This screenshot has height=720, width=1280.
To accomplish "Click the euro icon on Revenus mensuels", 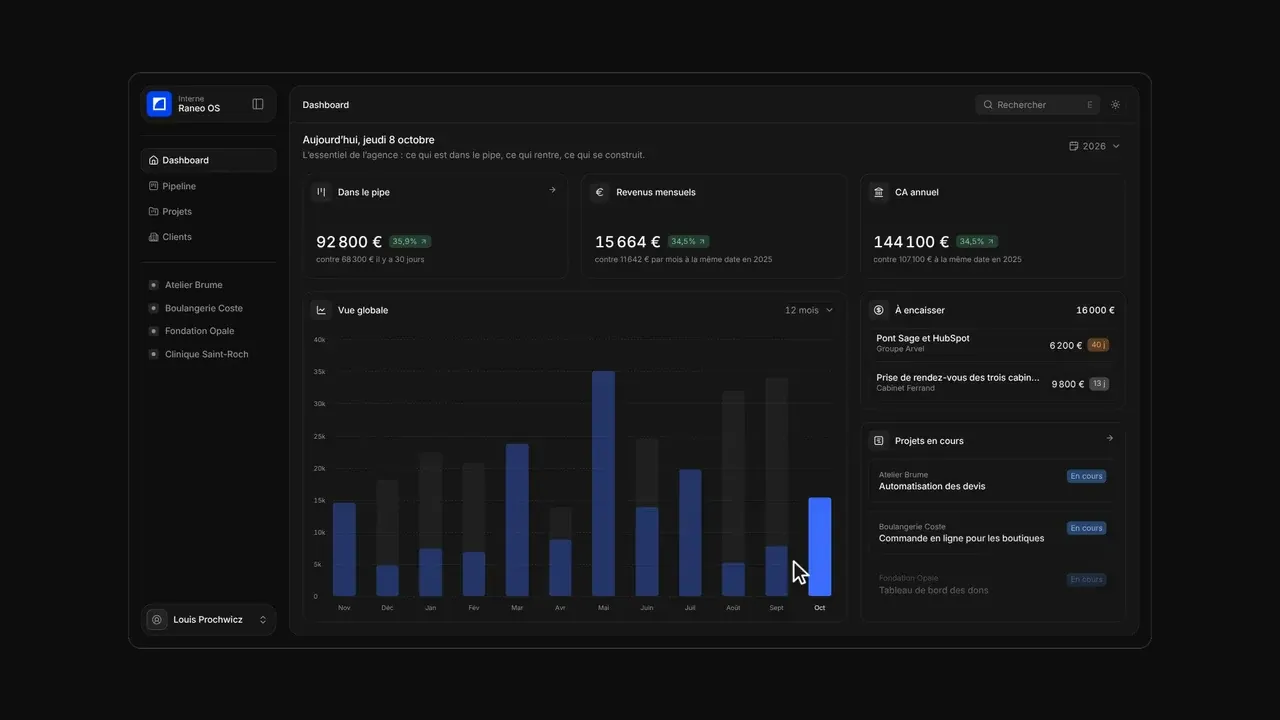I will point(600,192).
